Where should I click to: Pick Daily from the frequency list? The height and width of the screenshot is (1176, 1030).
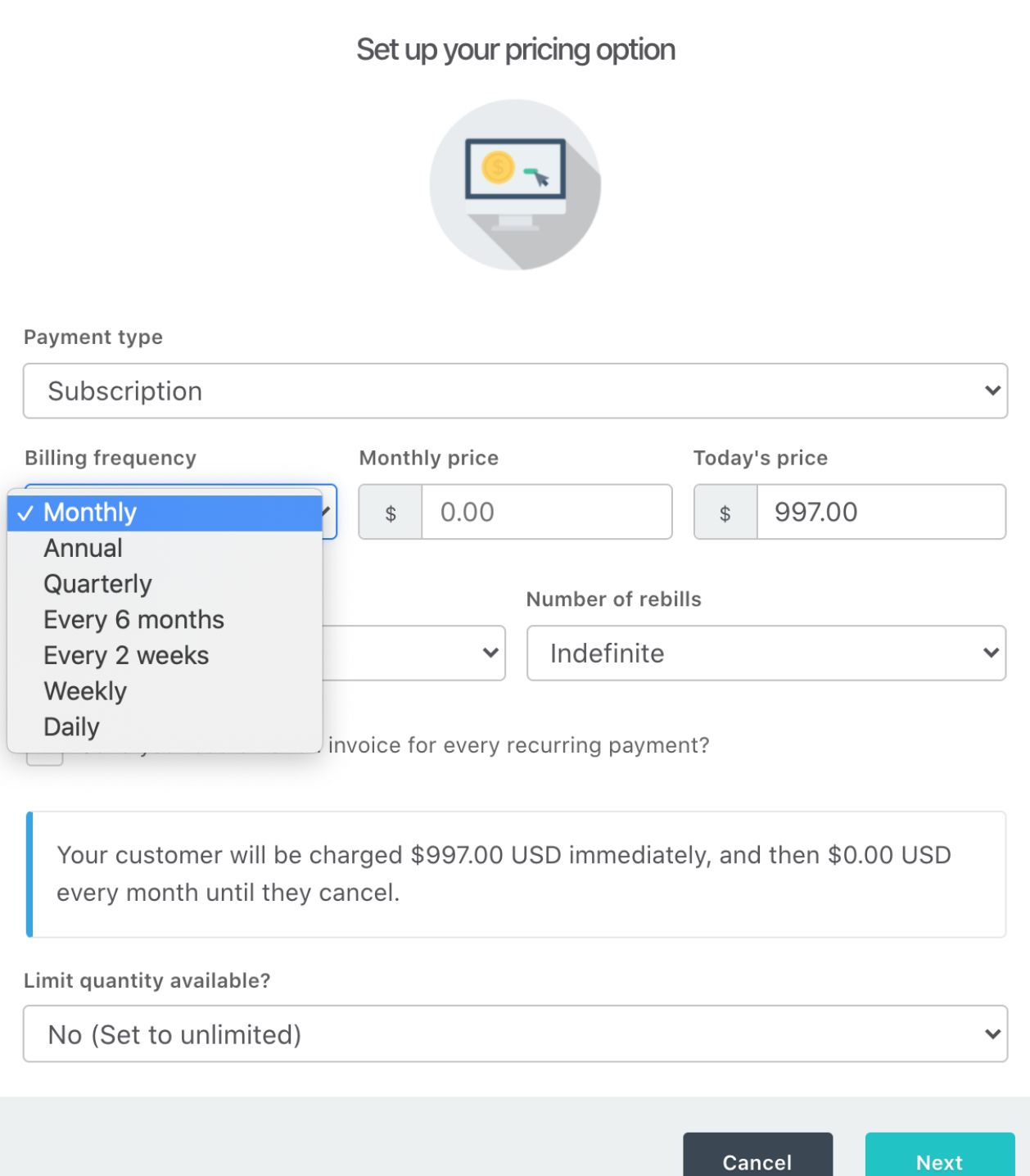[x=72, y=727]
